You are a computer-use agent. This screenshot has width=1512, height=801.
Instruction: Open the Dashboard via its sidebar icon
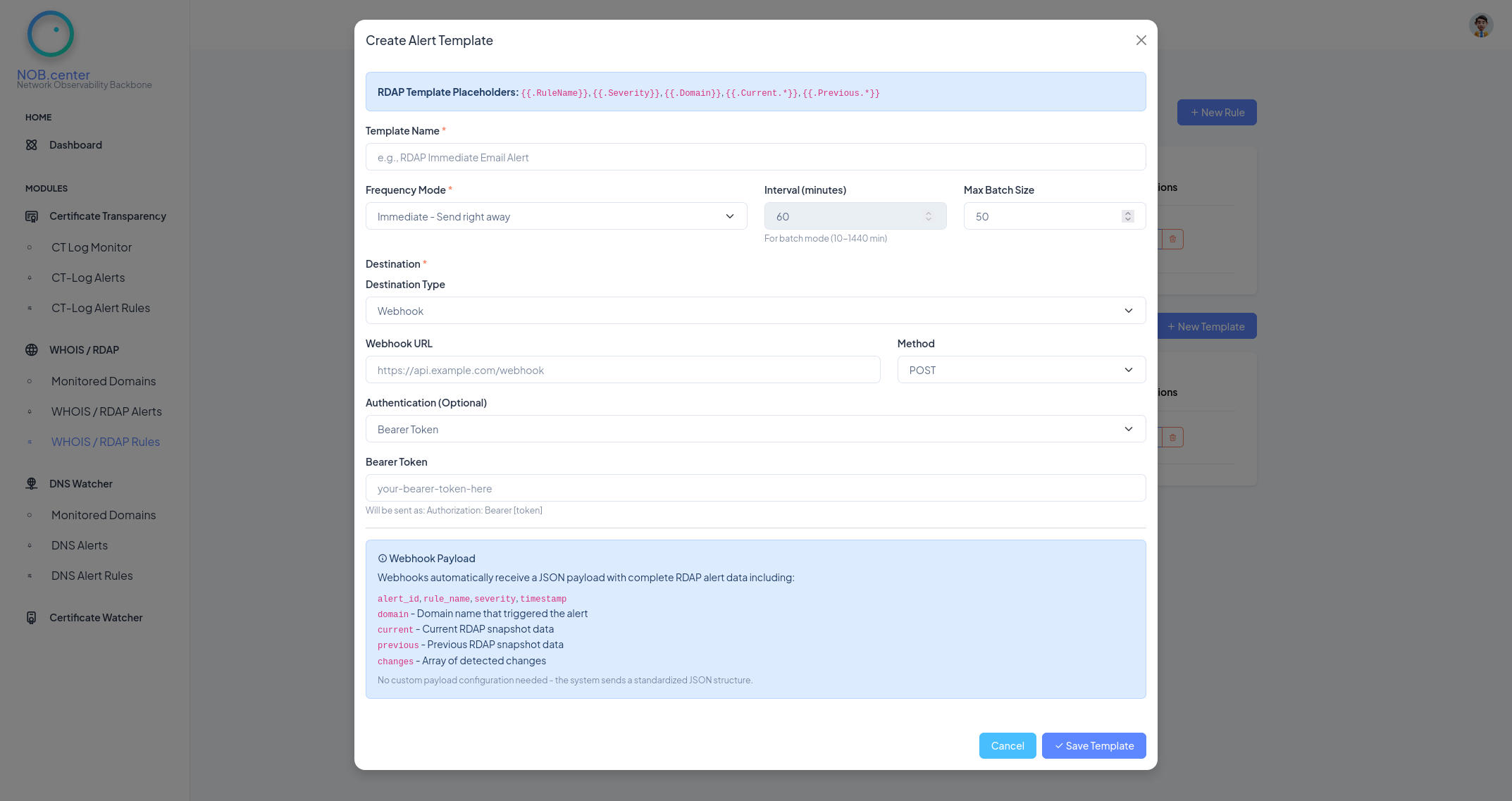(32, 144)
